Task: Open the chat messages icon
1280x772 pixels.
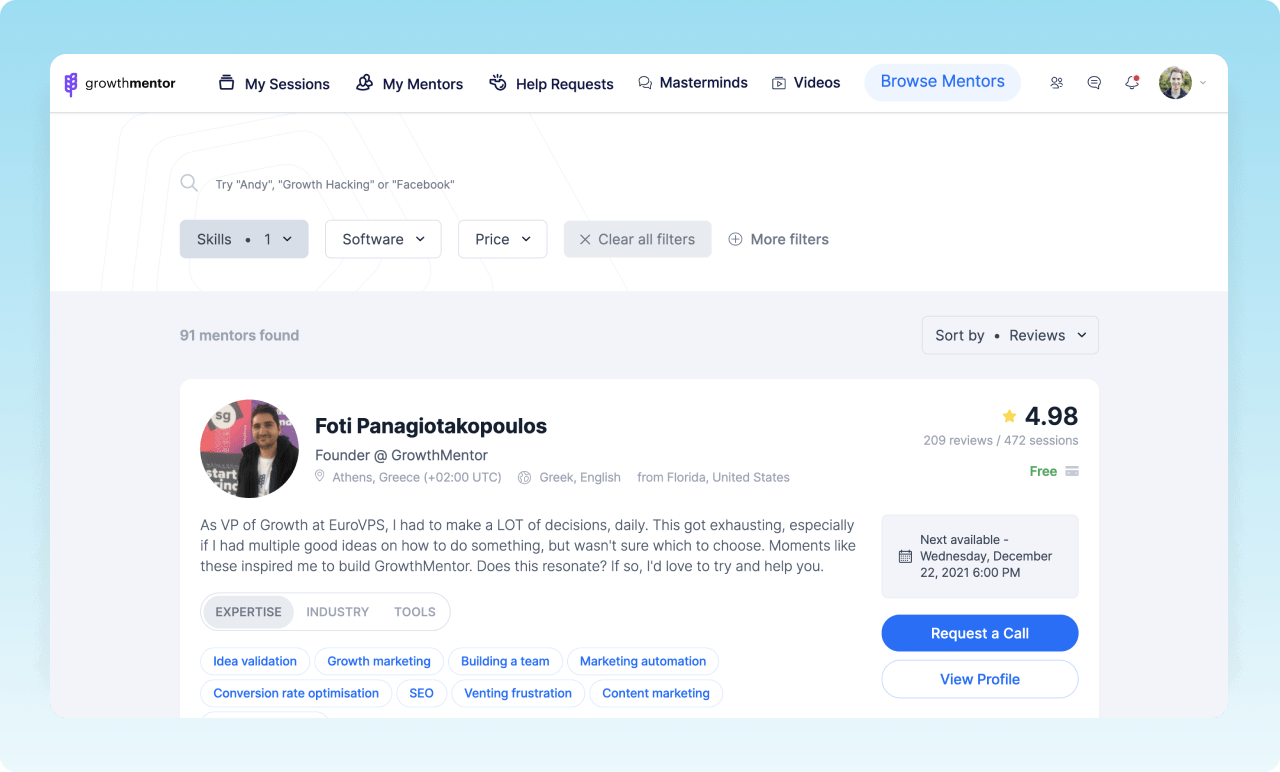Action: tap(1094, 83)
